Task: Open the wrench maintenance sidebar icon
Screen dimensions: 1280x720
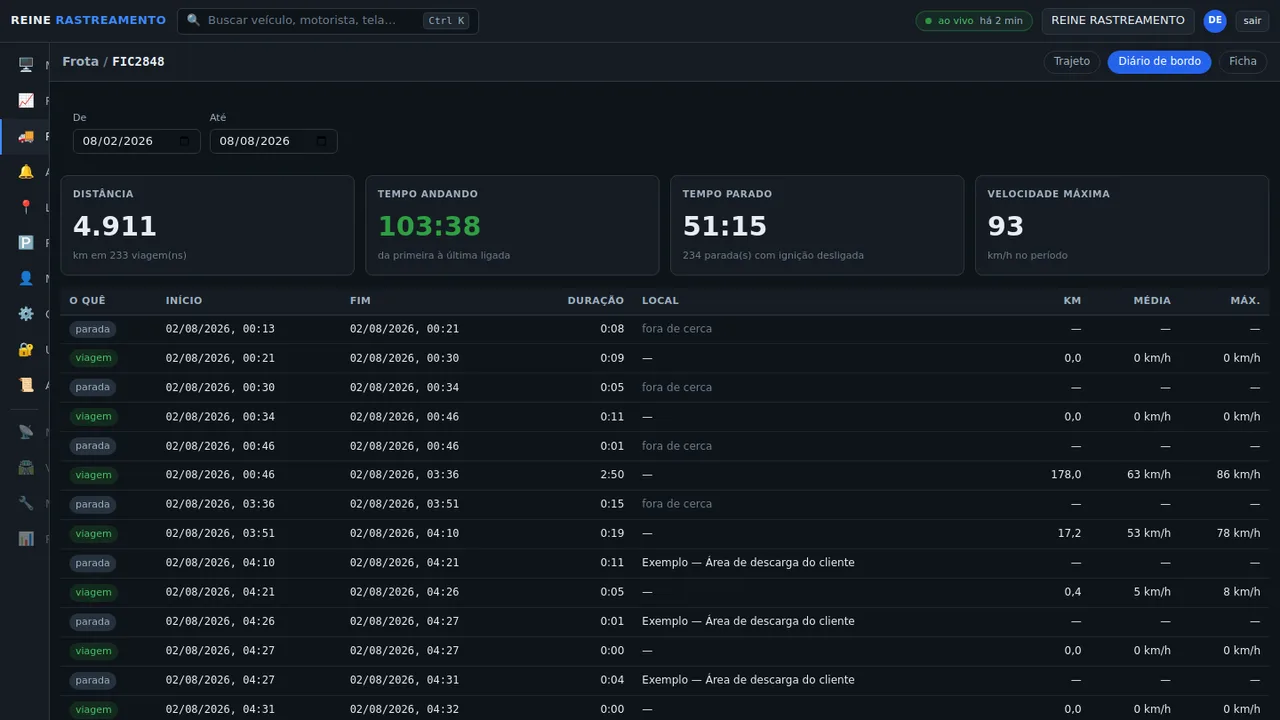Action: (26, 503)
